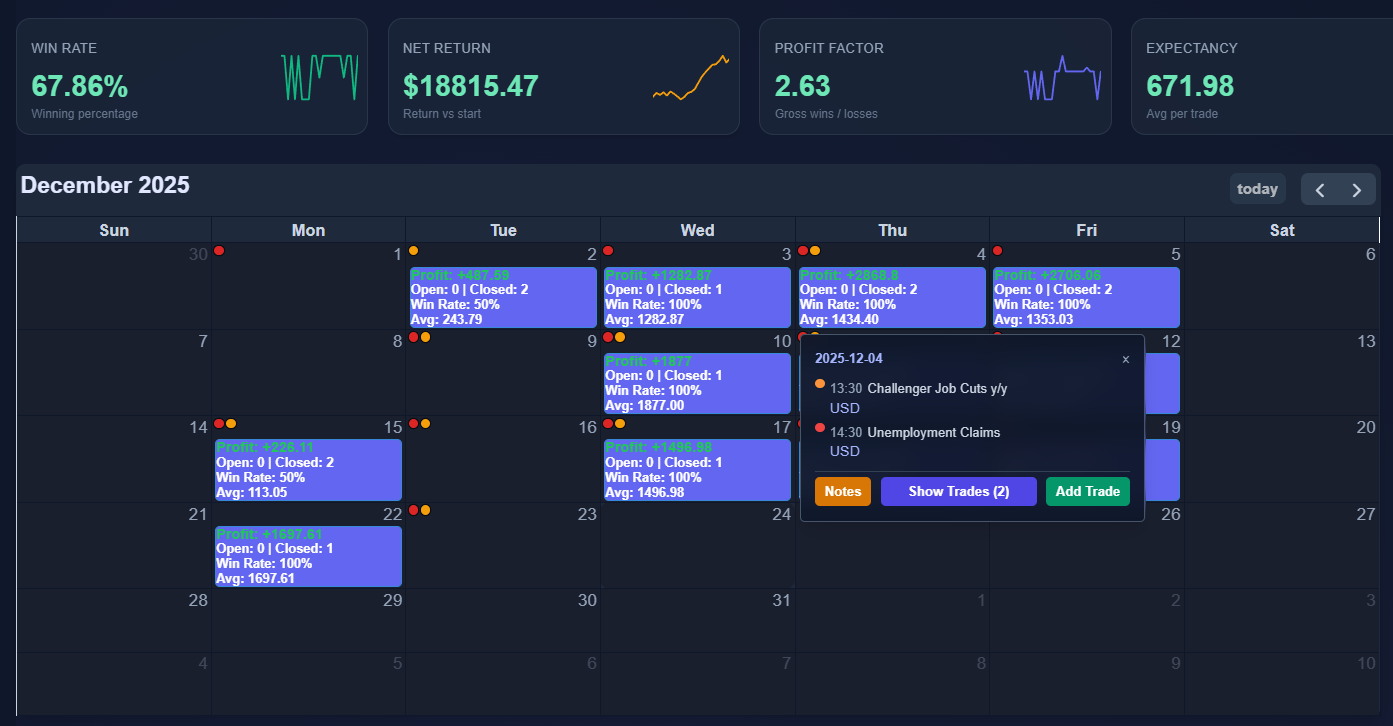Click the December 17 profit summary card
Viewport: 1393px width, 726px height.
(x=697, y=469)
